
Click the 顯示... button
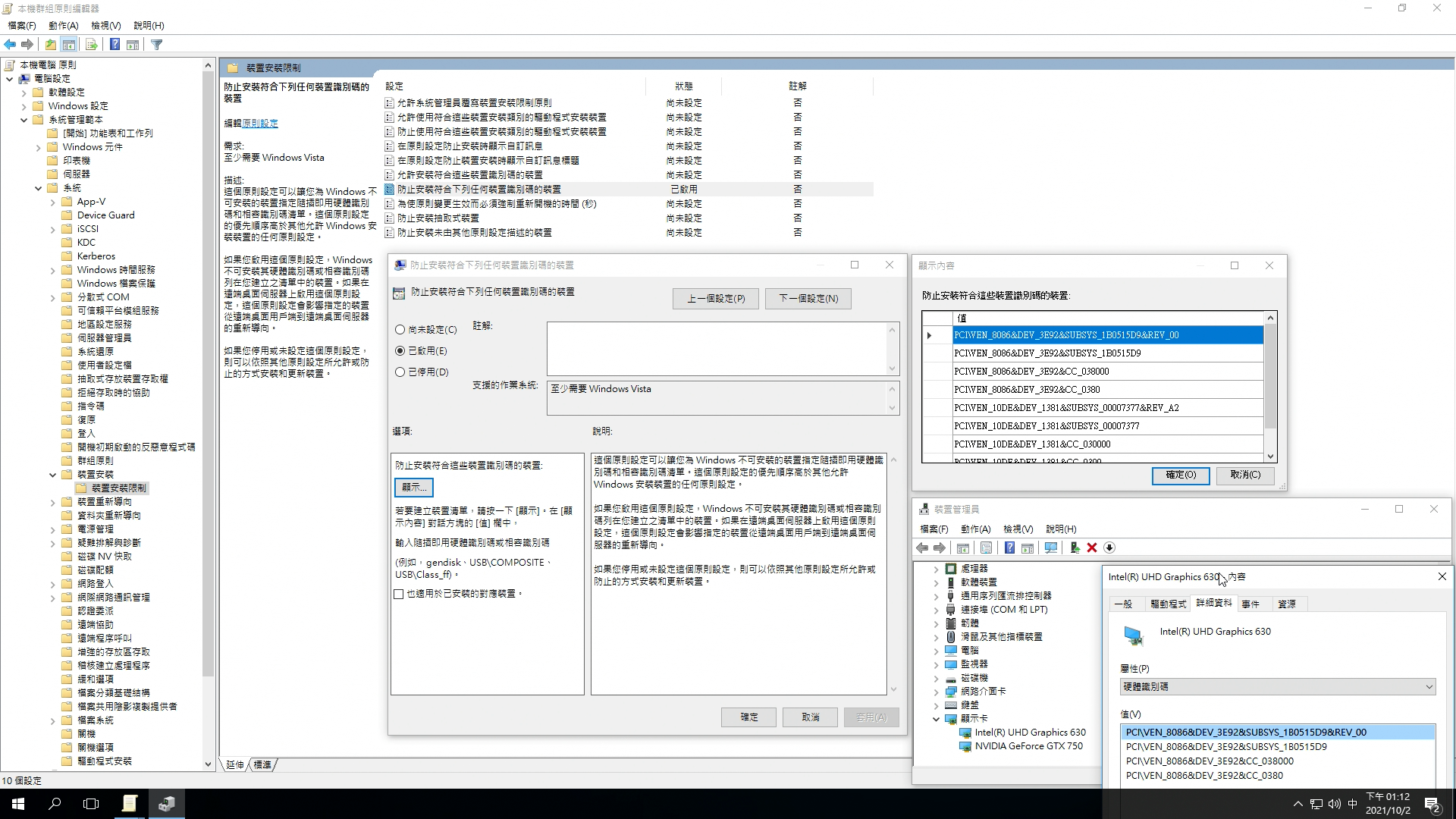point(413,487)
